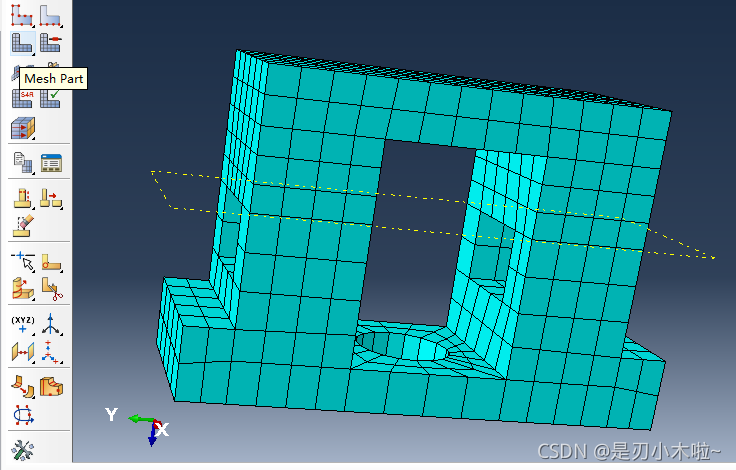Click the Partition Cell tool icon
This screenshot has height=470, width=736.
pos(22,291)
